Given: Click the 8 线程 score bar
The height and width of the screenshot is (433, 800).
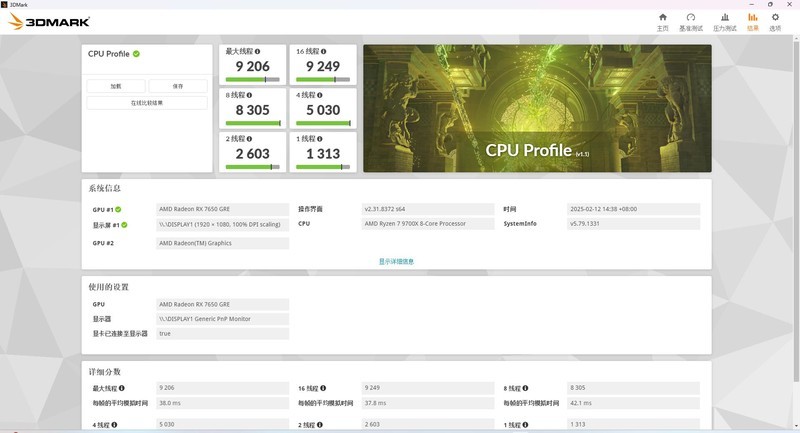Looking at the screenshot, I should pyautogui.click(x=253, y=123).
